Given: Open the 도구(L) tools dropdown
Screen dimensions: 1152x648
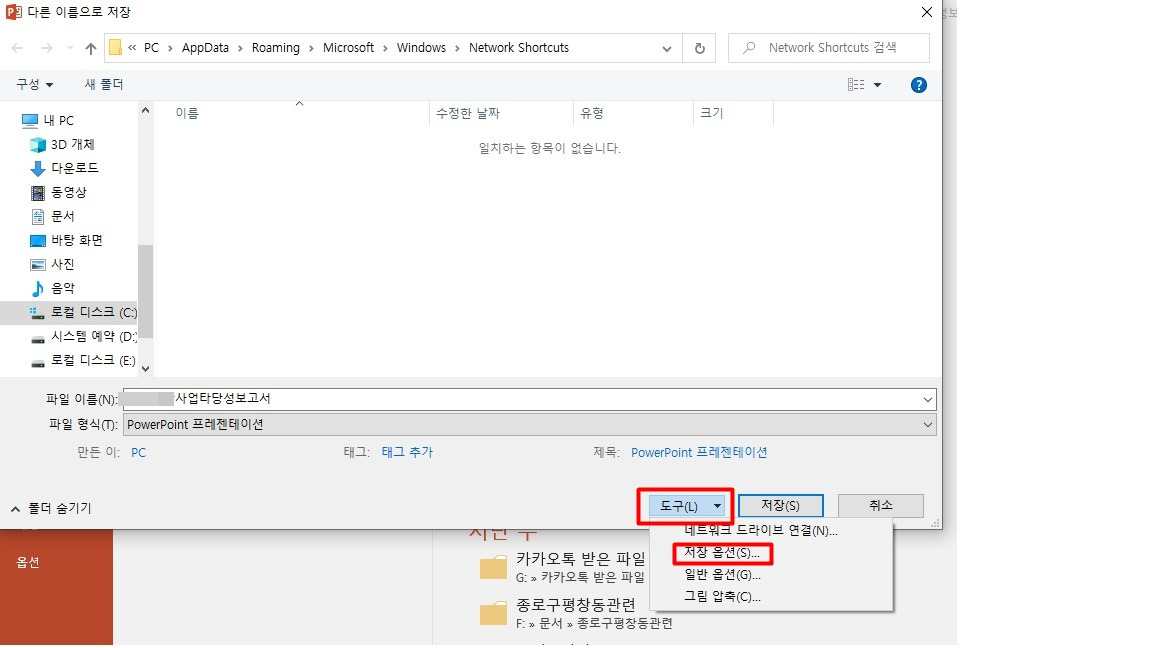Looking at the screenshot, I should (x=686, y=506).
